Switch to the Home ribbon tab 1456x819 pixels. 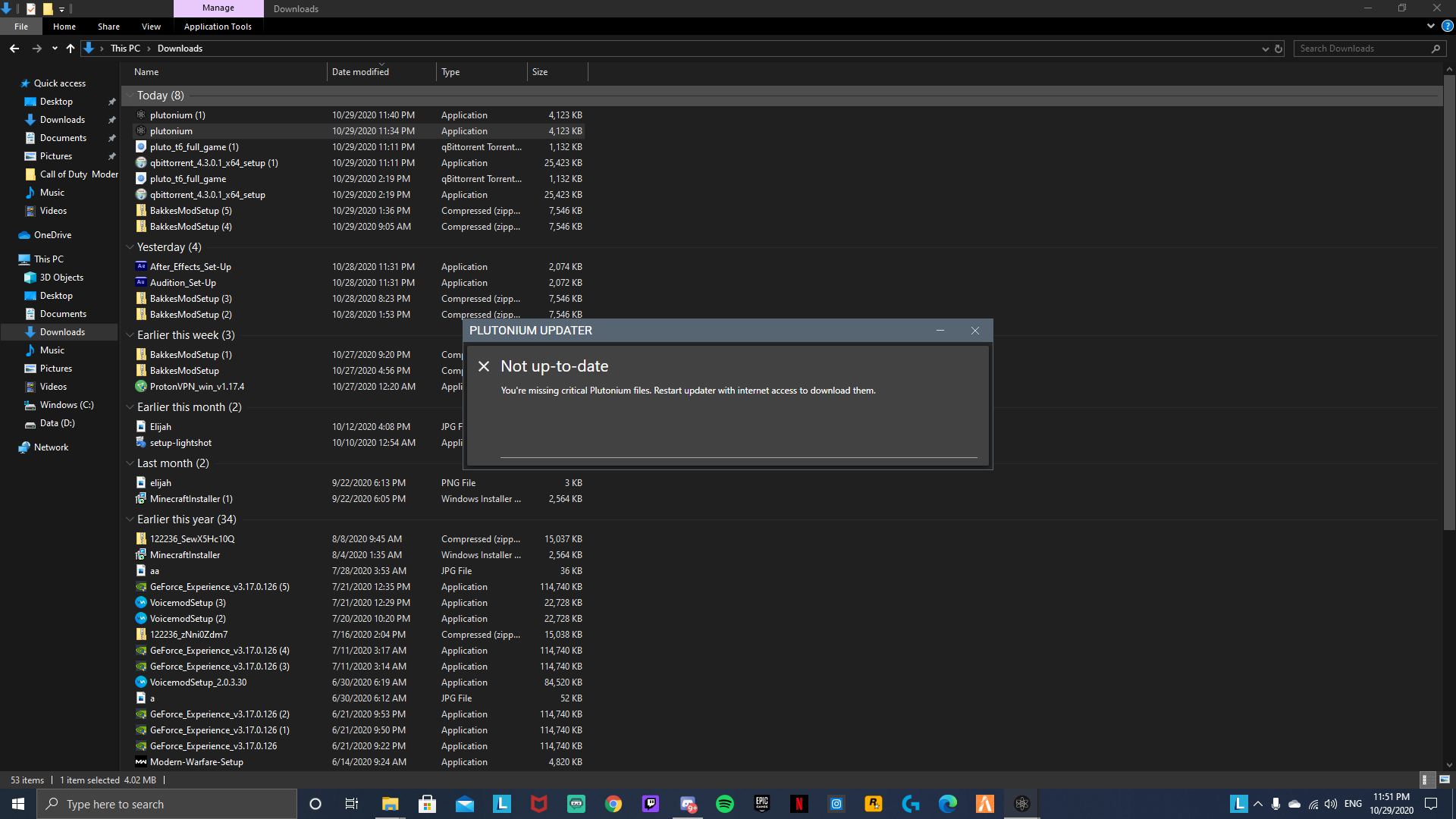(x=64, y=27)
